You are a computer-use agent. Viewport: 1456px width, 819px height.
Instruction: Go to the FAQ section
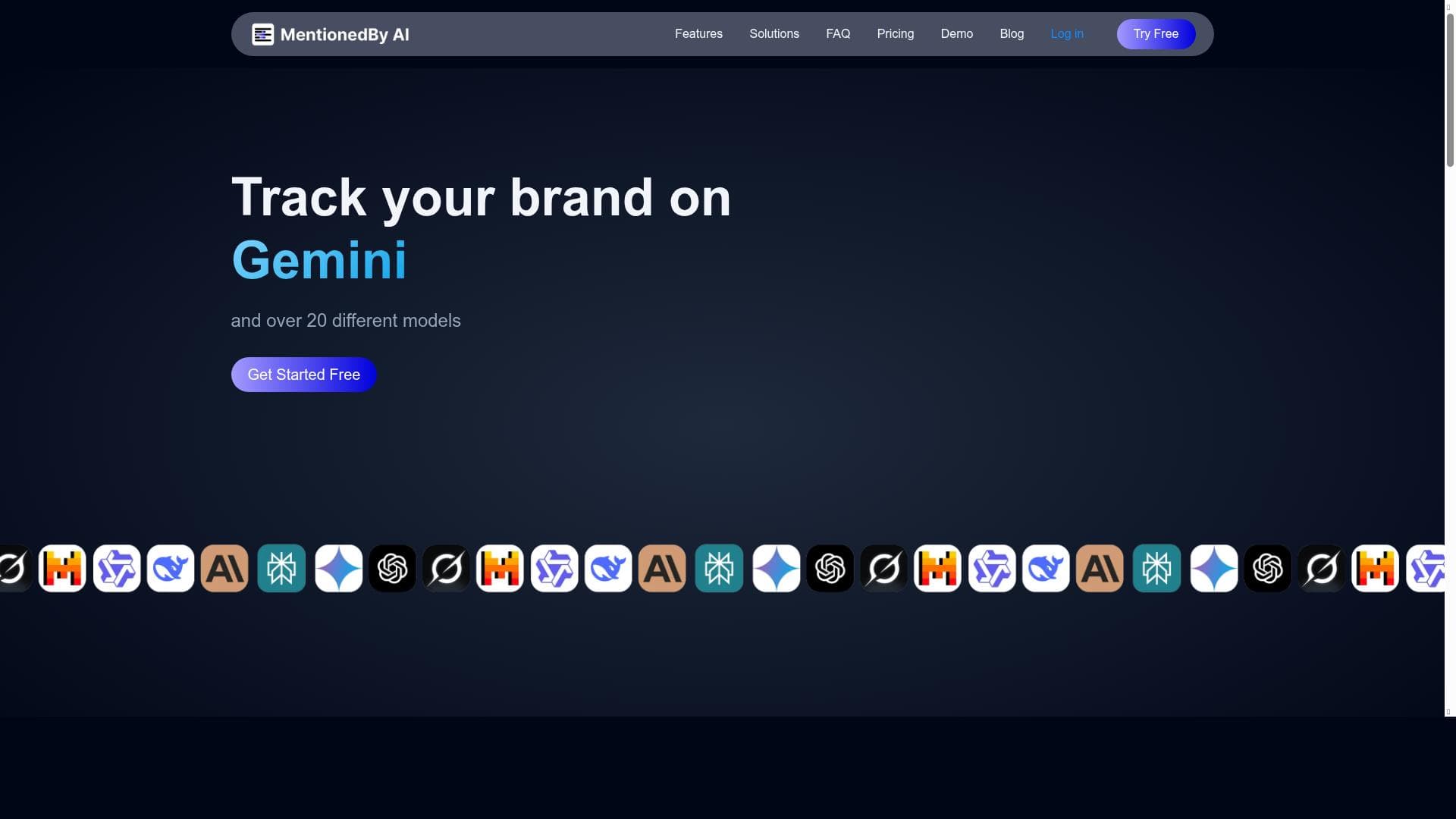[x=838, y=34]
